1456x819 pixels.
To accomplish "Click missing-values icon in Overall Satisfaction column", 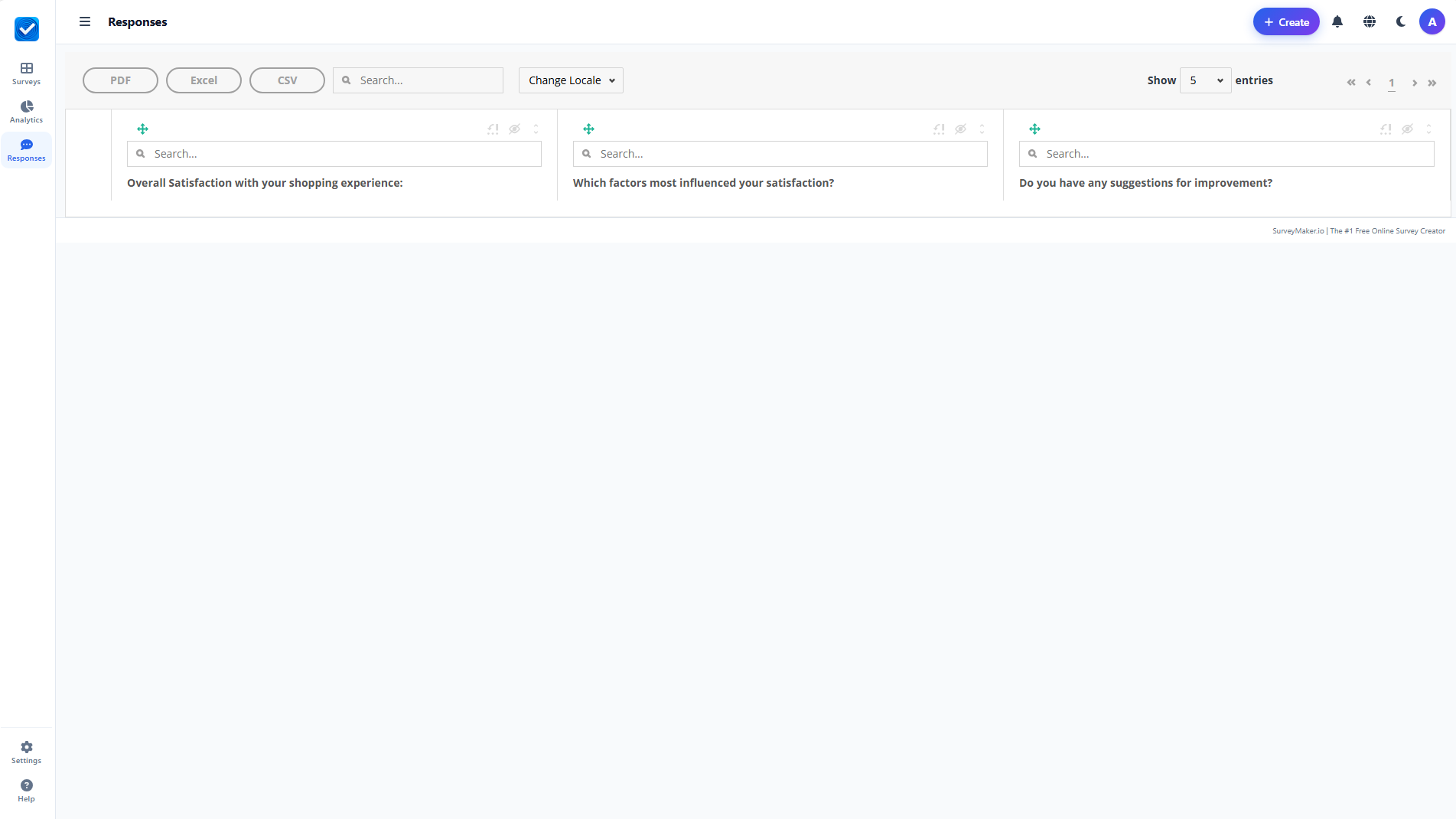I will click(x=493, y=129).
